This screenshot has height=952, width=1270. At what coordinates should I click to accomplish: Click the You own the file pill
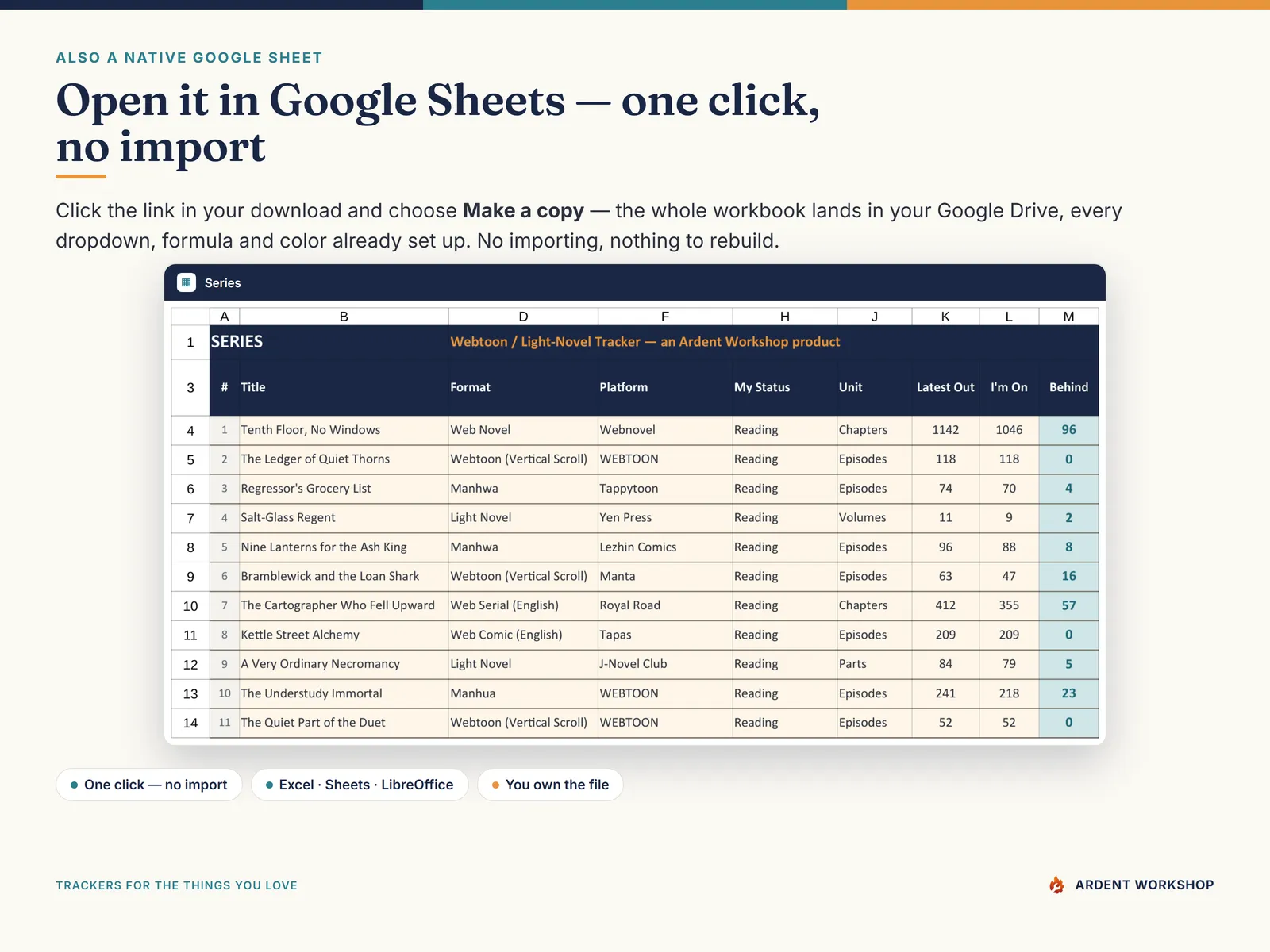(x=550, y=785)
